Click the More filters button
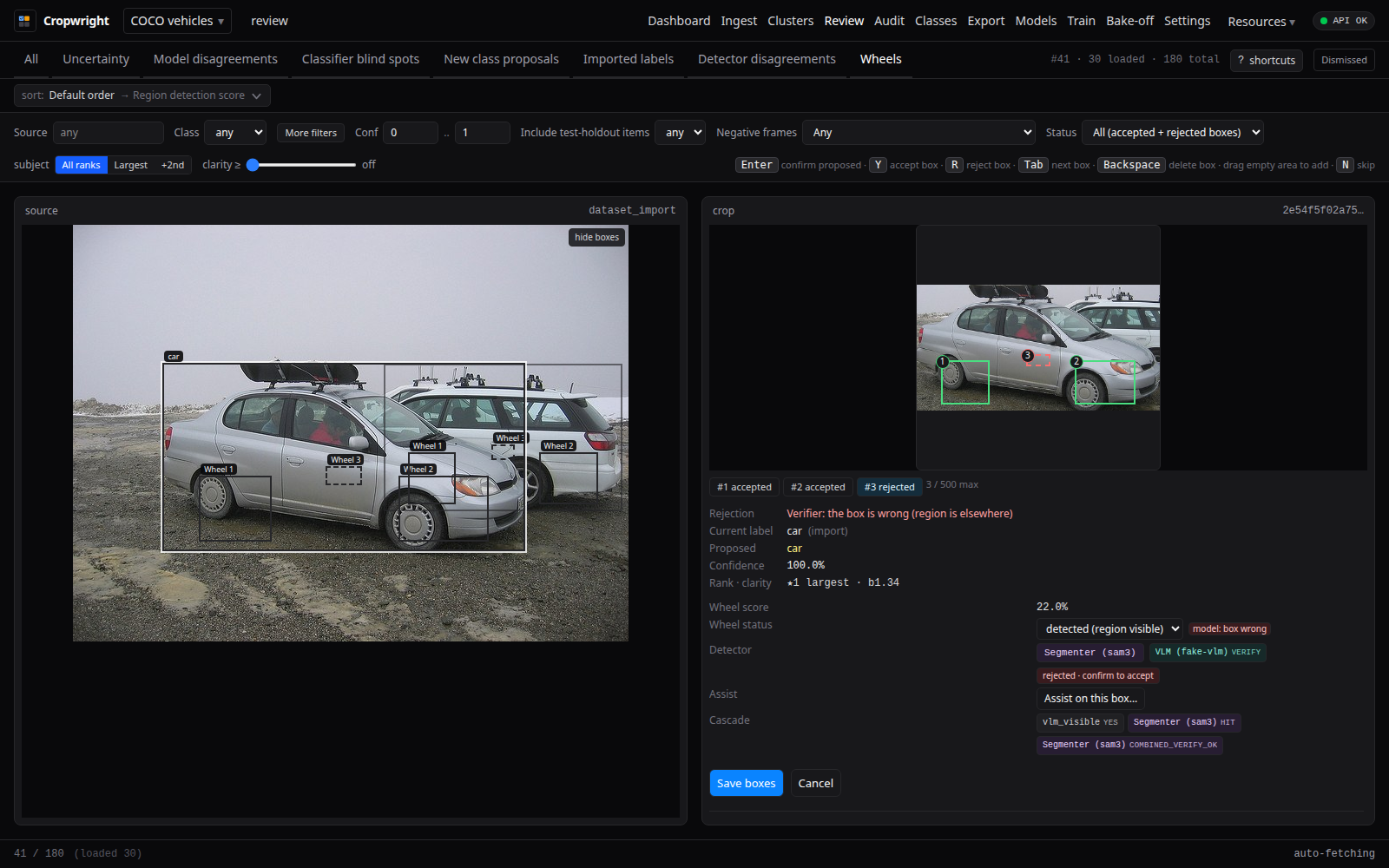 311,133
